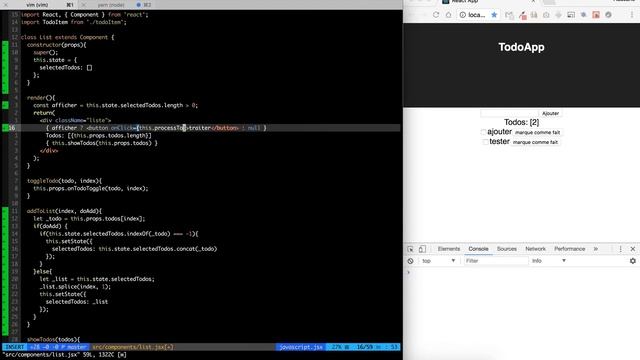Reload the page in the browser

tap(436, 15)
